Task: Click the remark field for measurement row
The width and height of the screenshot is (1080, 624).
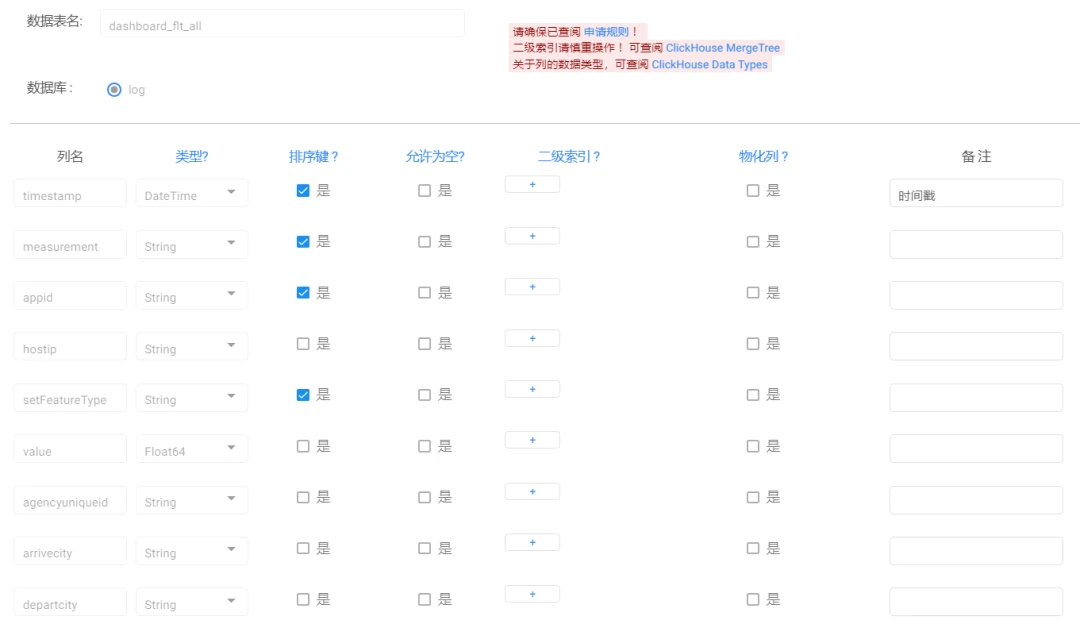Action: point(976,245)
